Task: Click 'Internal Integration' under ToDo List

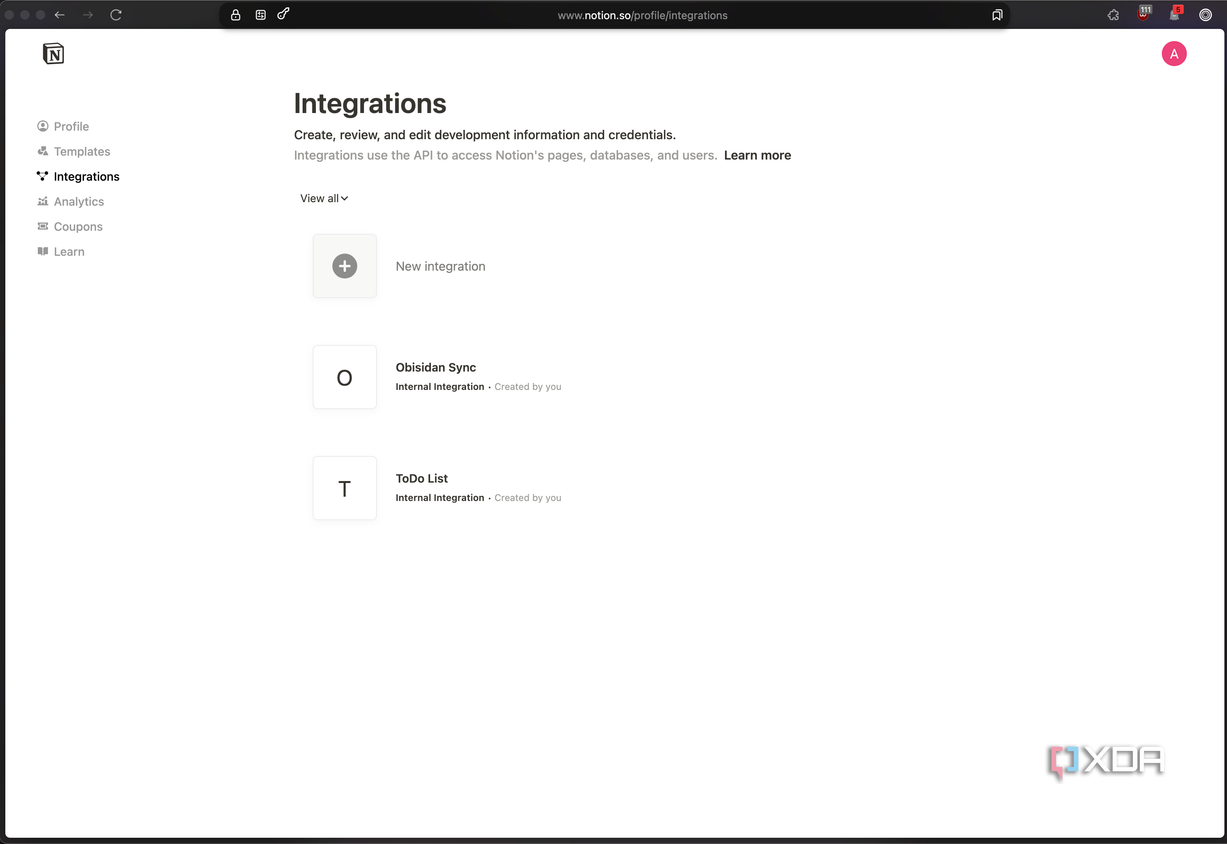Action: click(440, 498)
